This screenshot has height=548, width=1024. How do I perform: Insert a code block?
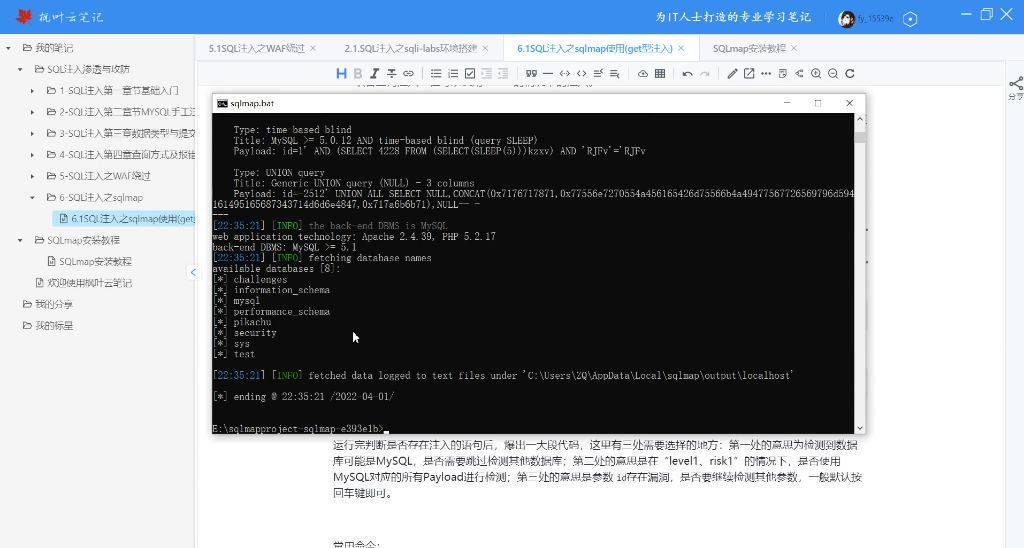point(581,74)
